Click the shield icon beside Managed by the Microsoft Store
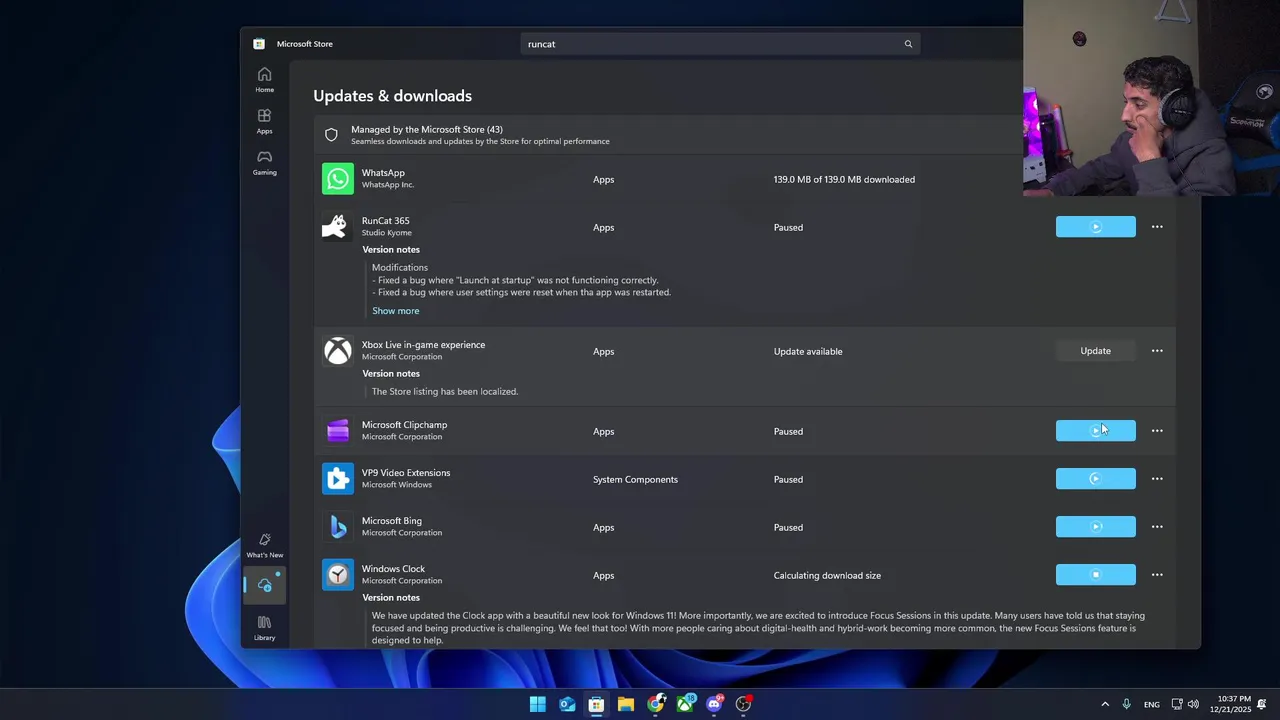Screen dimensions: 1280x720 tap(331, 135)
